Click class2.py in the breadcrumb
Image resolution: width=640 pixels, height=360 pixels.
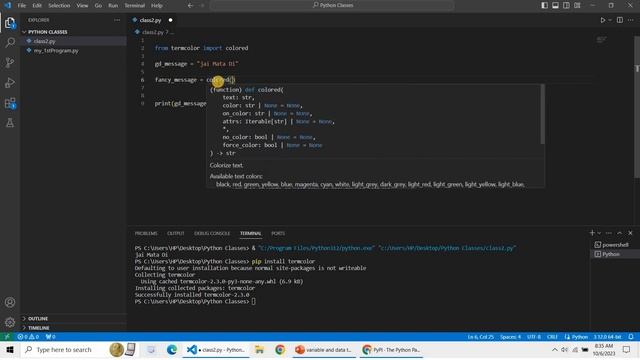click(x=153, y=32)
